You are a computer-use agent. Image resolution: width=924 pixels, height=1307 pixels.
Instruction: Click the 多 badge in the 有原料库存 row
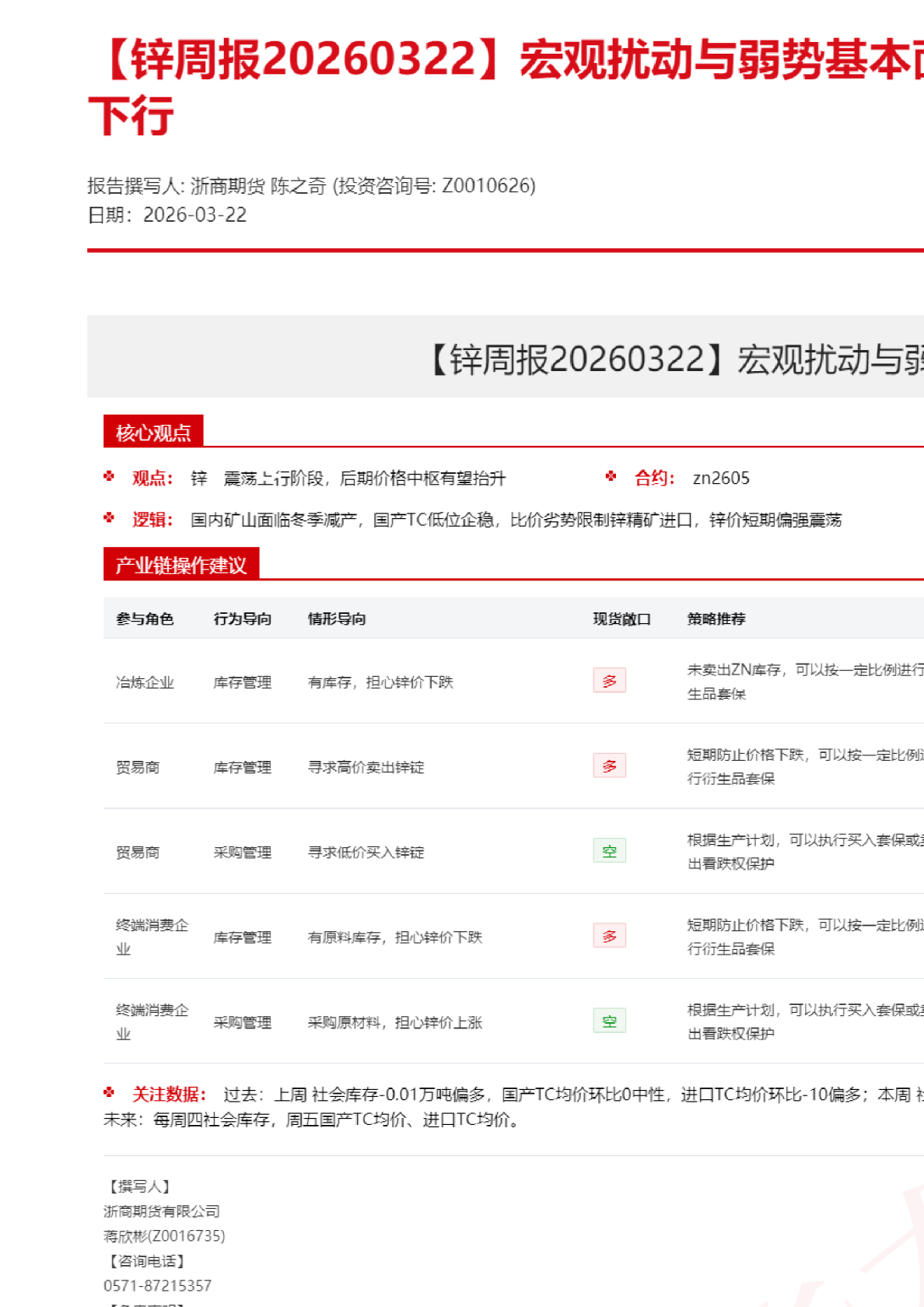(x=609, y=936)
